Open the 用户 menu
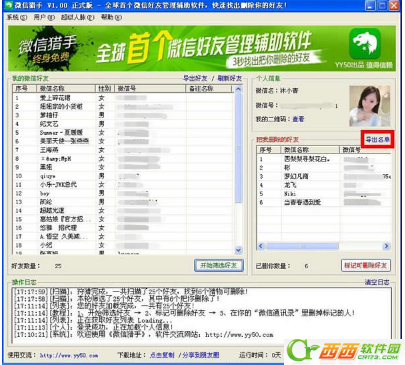 (x=44, y=17)
